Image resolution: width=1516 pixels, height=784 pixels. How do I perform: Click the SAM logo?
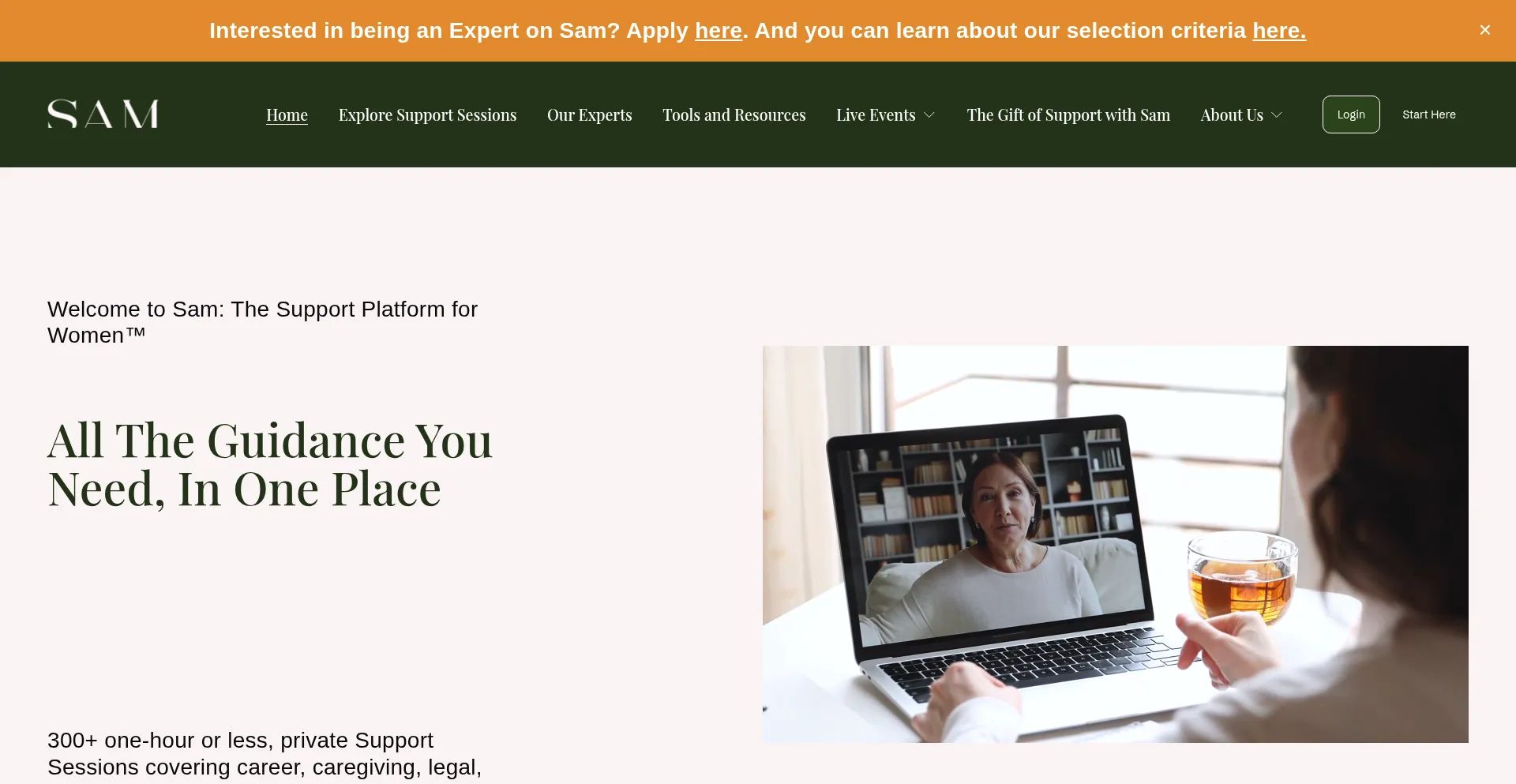(103, 114)
